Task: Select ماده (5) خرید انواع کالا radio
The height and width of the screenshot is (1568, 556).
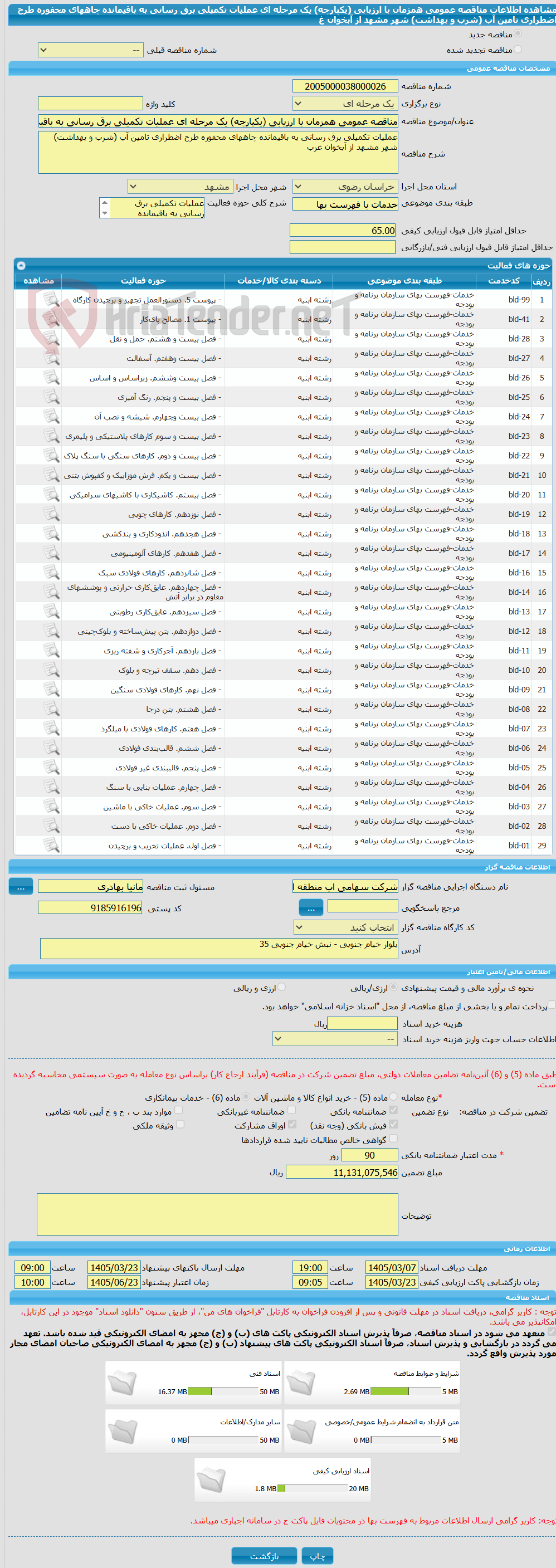Action: tap(394, 1096)
